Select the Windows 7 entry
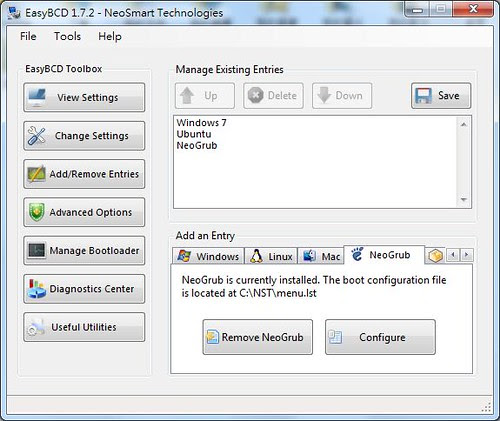This screenshot has height=421, width=500. tap(201, 122)
